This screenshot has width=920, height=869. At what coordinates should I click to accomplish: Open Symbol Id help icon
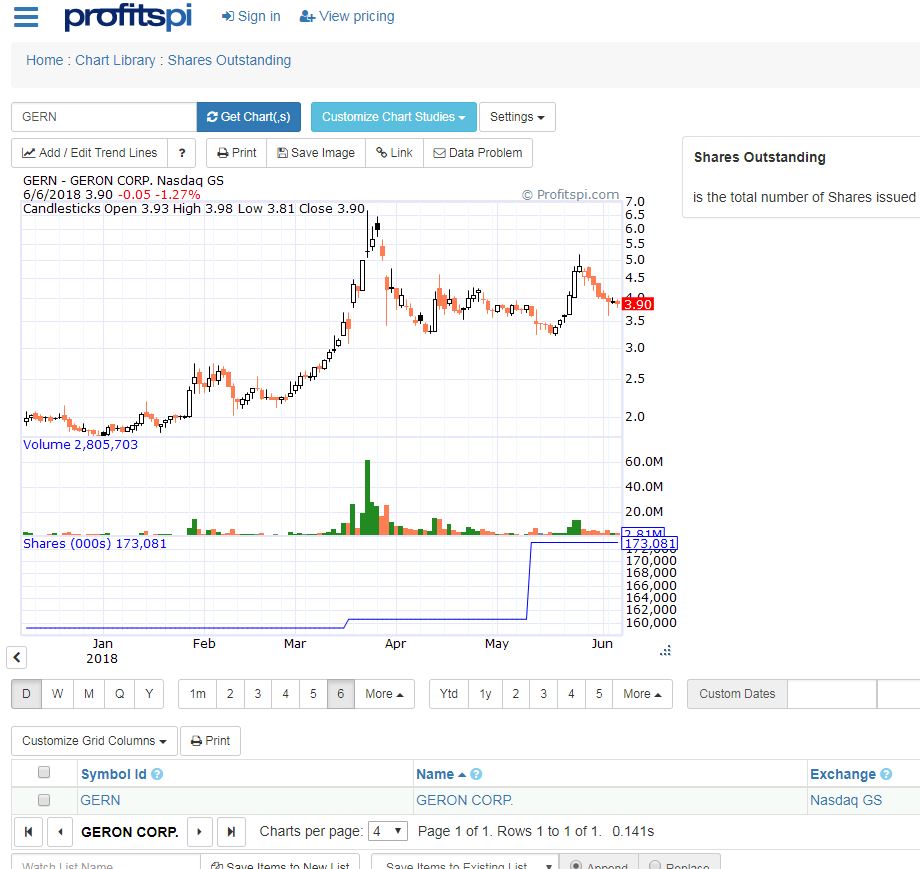click(x=157, y=774)
